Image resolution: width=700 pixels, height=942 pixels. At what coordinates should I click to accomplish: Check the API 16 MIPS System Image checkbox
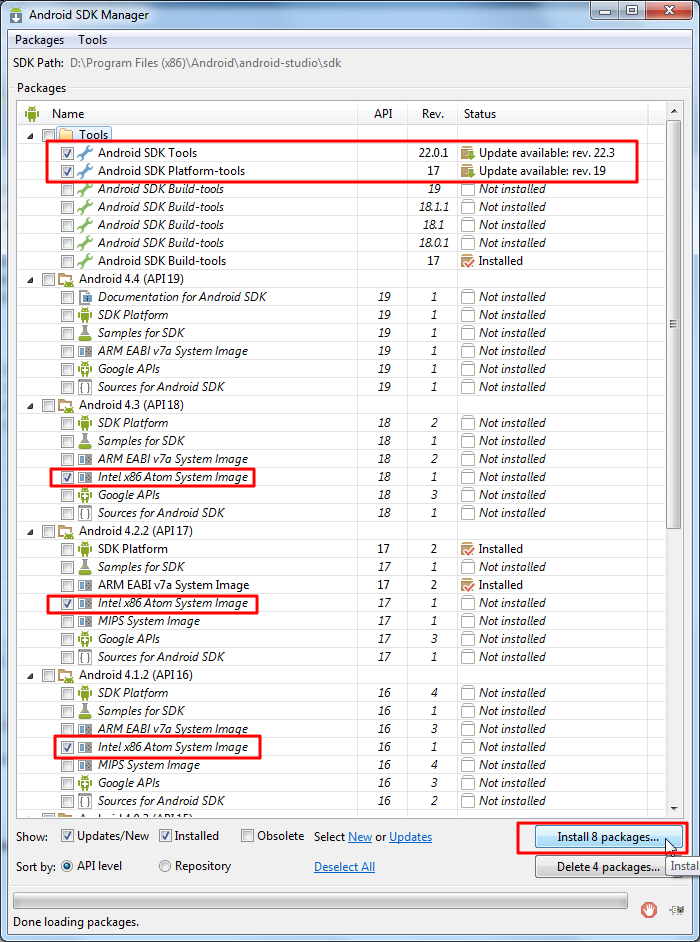coord(67,765)
